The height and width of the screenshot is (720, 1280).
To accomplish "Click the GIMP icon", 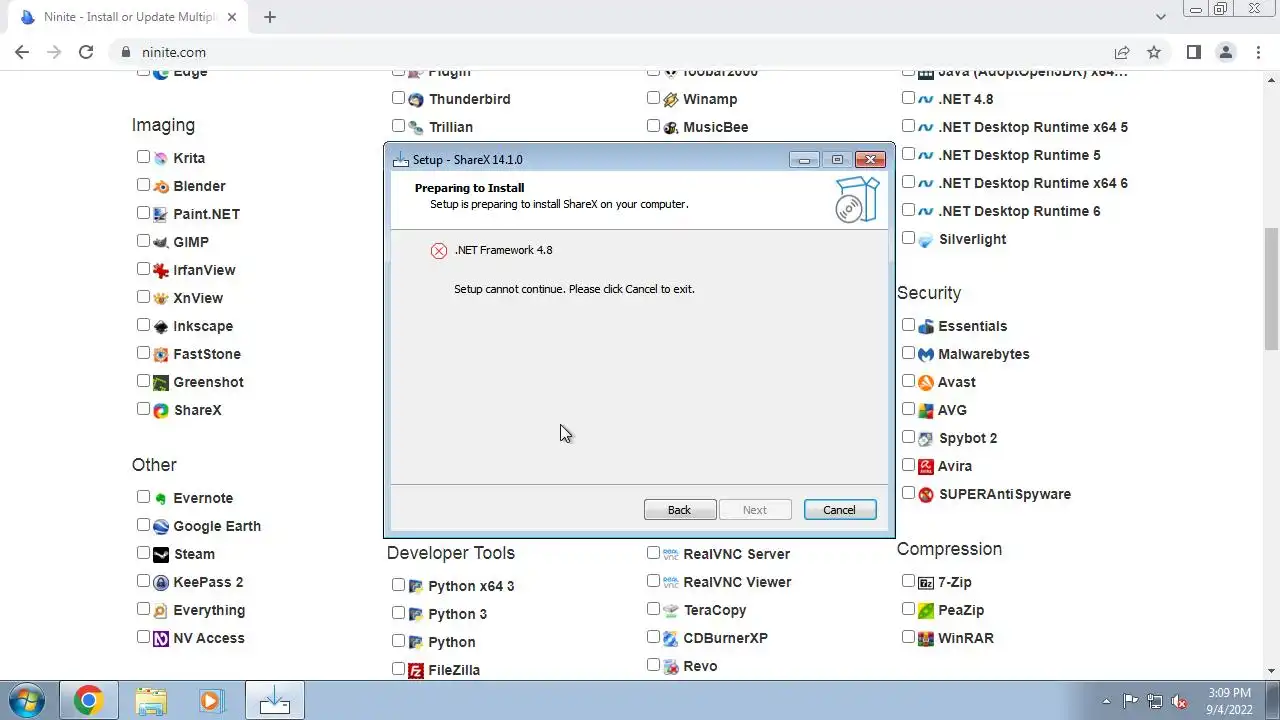I will tap(161, 242).
